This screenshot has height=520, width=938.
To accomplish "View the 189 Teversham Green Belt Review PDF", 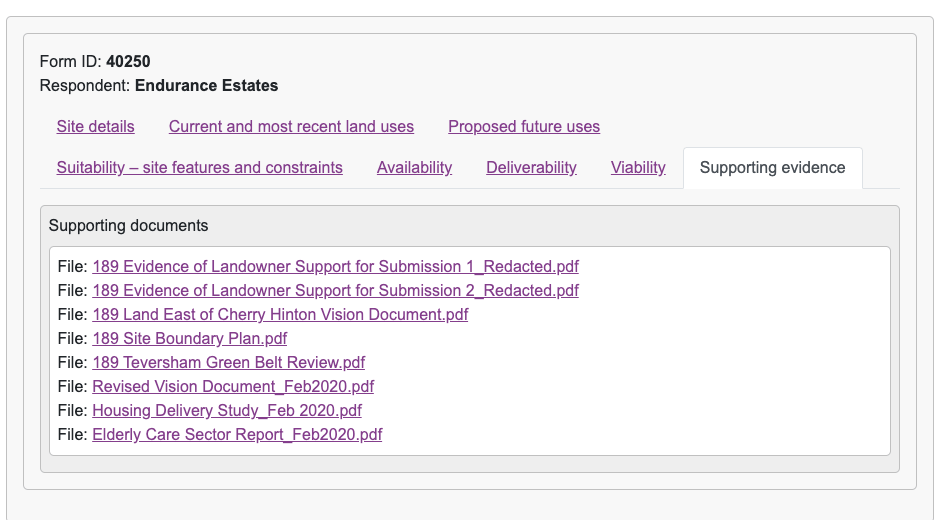I will coord(228,363).
